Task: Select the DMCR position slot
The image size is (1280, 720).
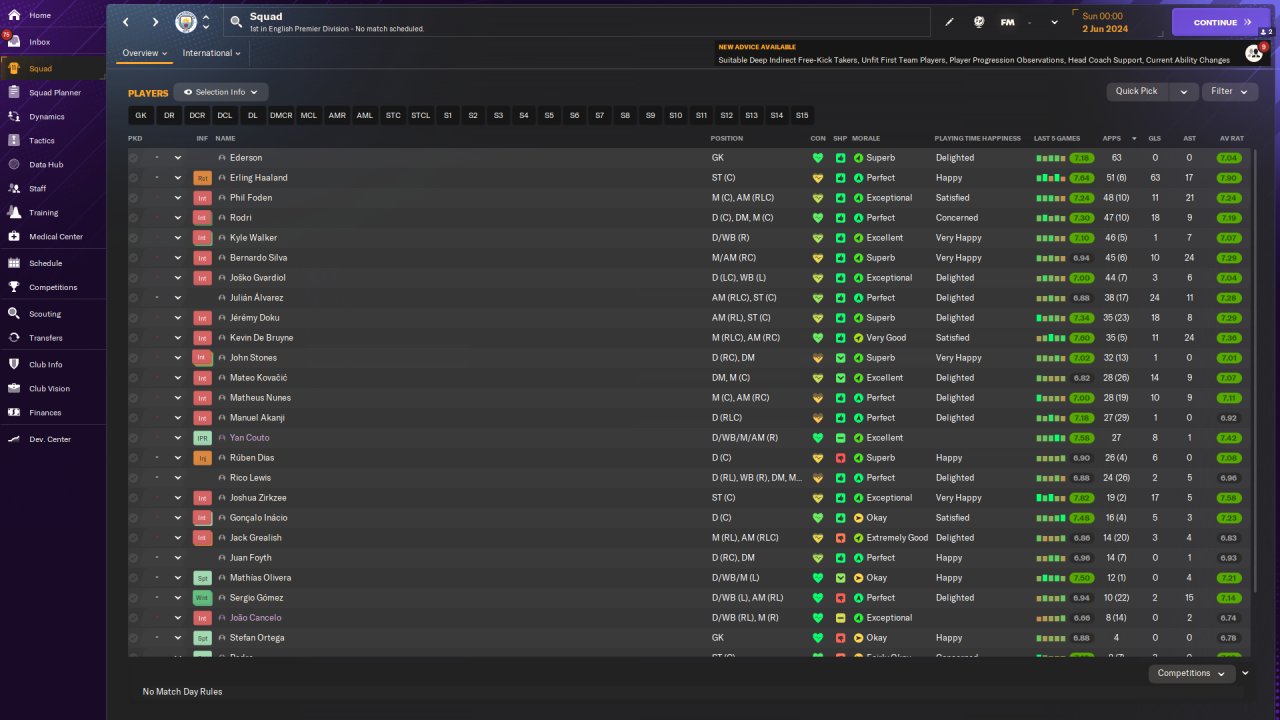Action: point(281,115)
